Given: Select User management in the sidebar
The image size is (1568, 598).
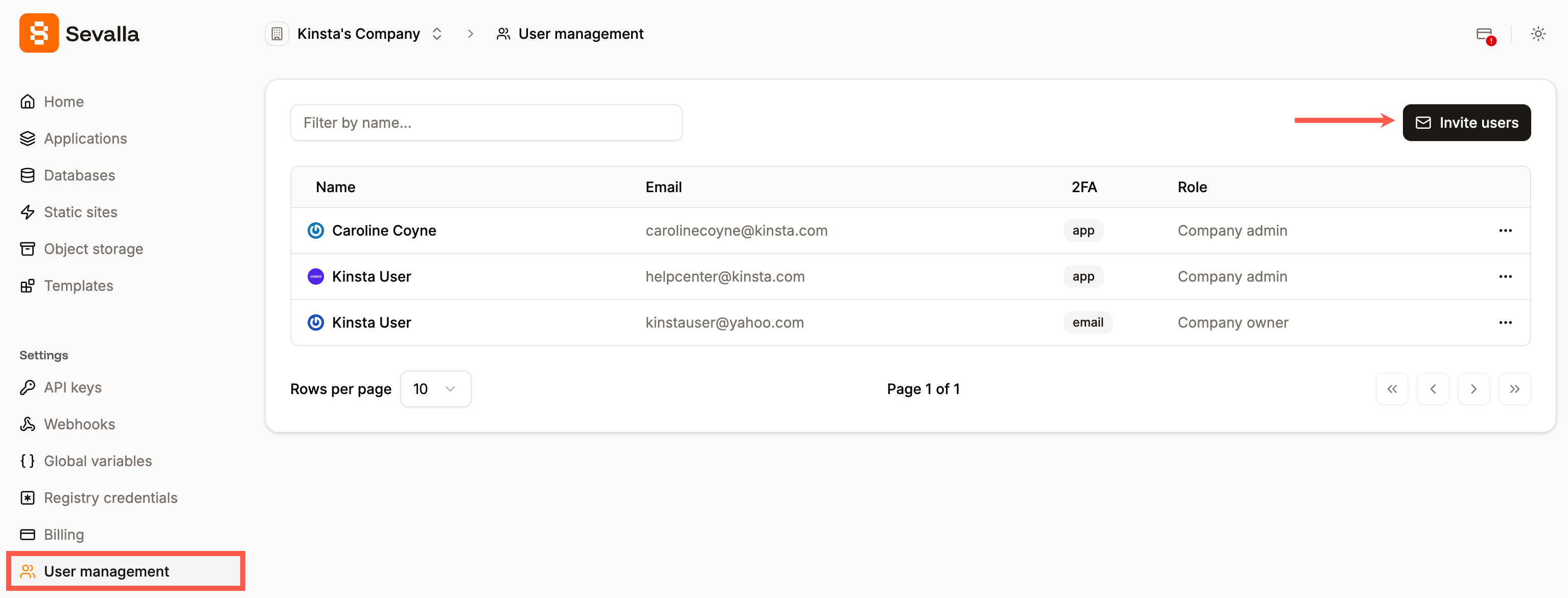Looking at the screenshot, I should (x=106, y=571).
